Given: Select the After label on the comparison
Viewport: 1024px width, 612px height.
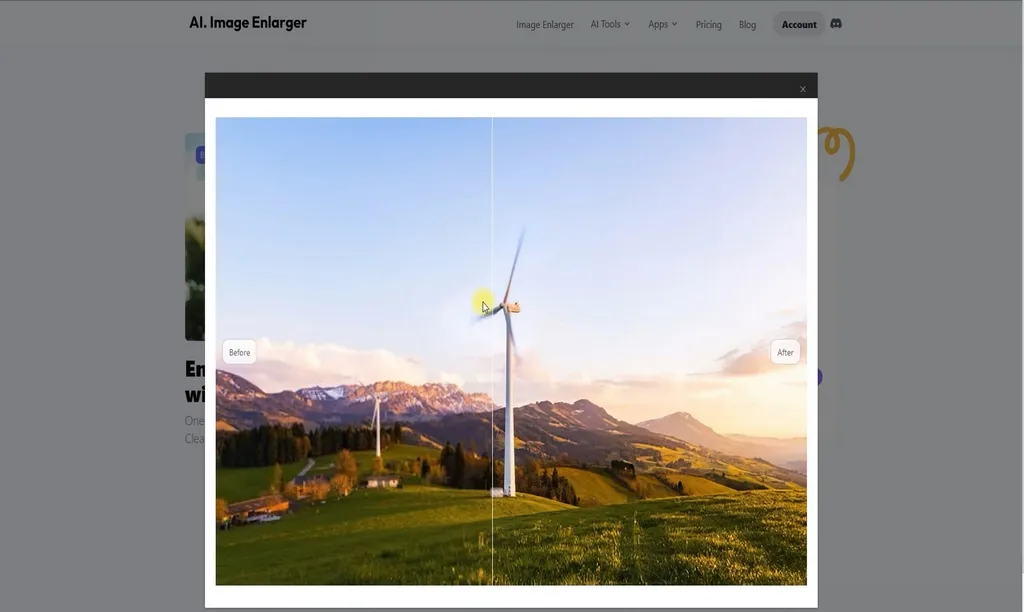Looking at the screenshot, I should [x=785, y=352].
